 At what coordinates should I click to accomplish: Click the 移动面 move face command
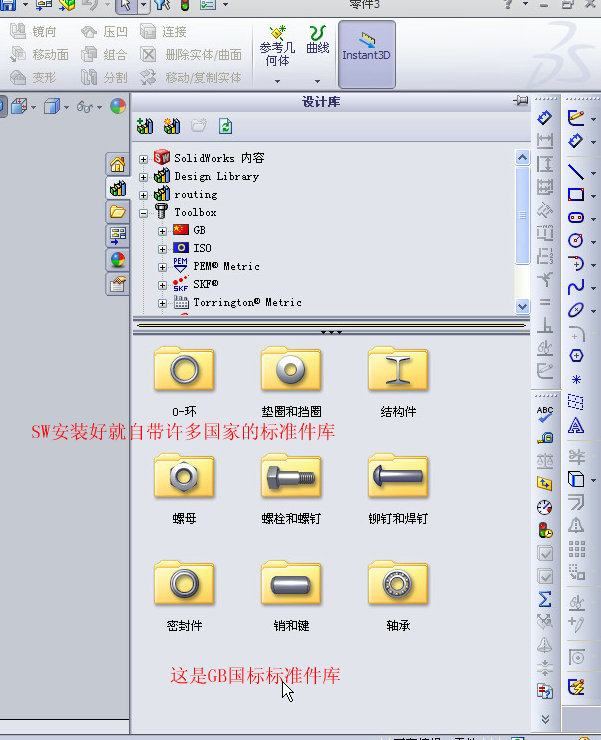point(40,55)
